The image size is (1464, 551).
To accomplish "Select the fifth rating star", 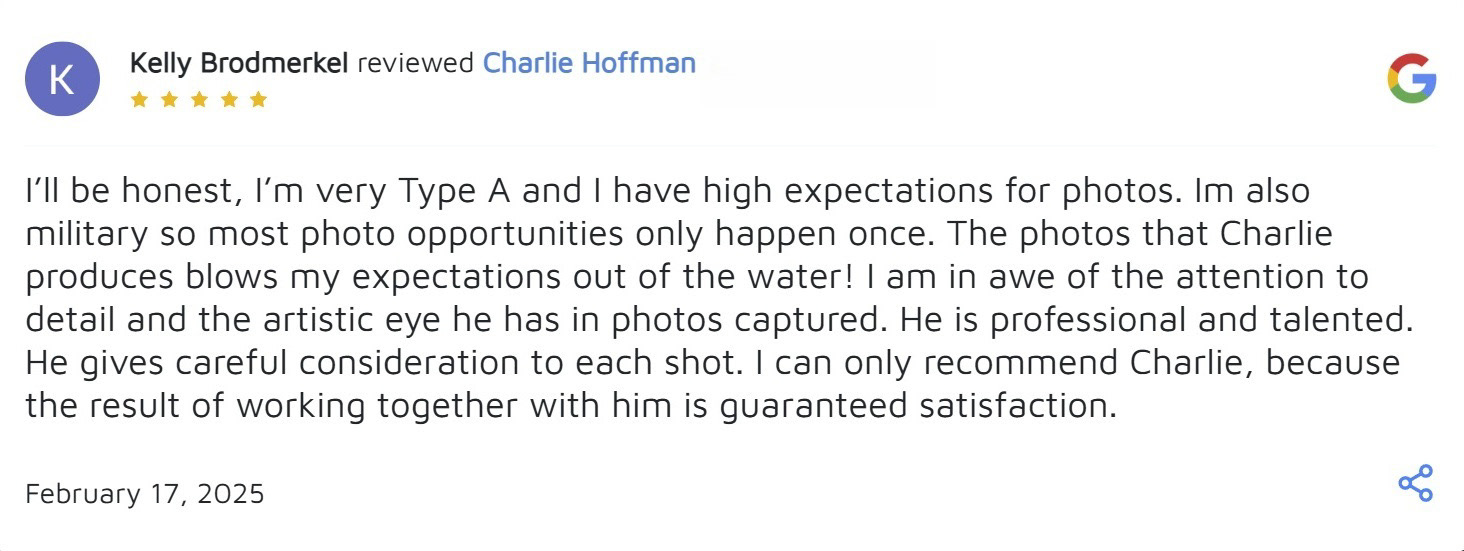I will tap(258, 99).
